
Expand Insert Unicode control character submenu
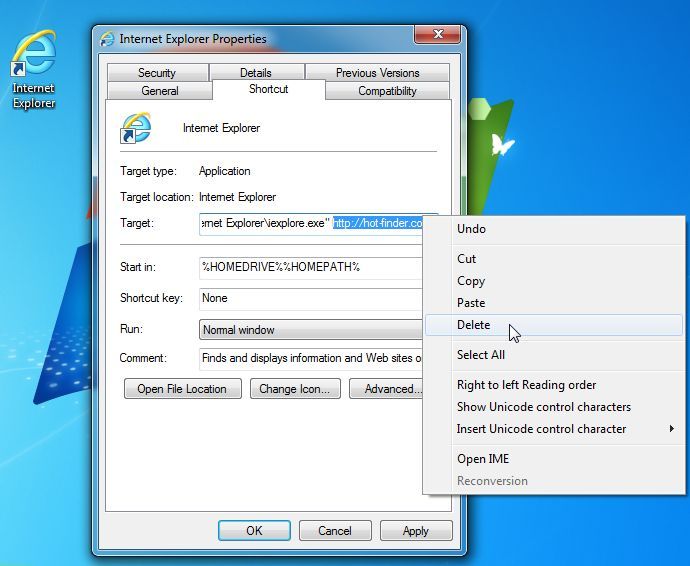coord(554,429)
